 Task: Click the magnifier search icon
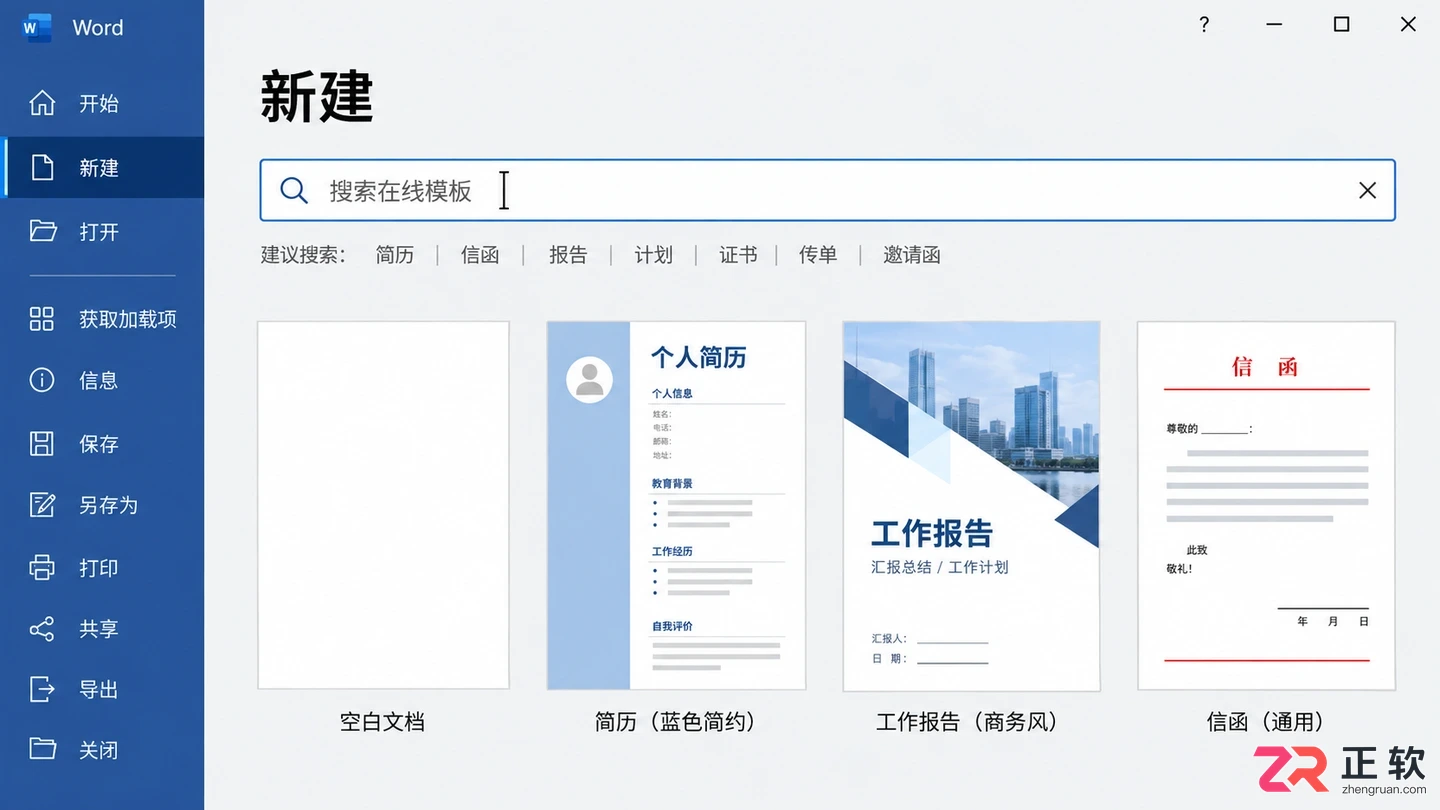click(x=293, y=190)
